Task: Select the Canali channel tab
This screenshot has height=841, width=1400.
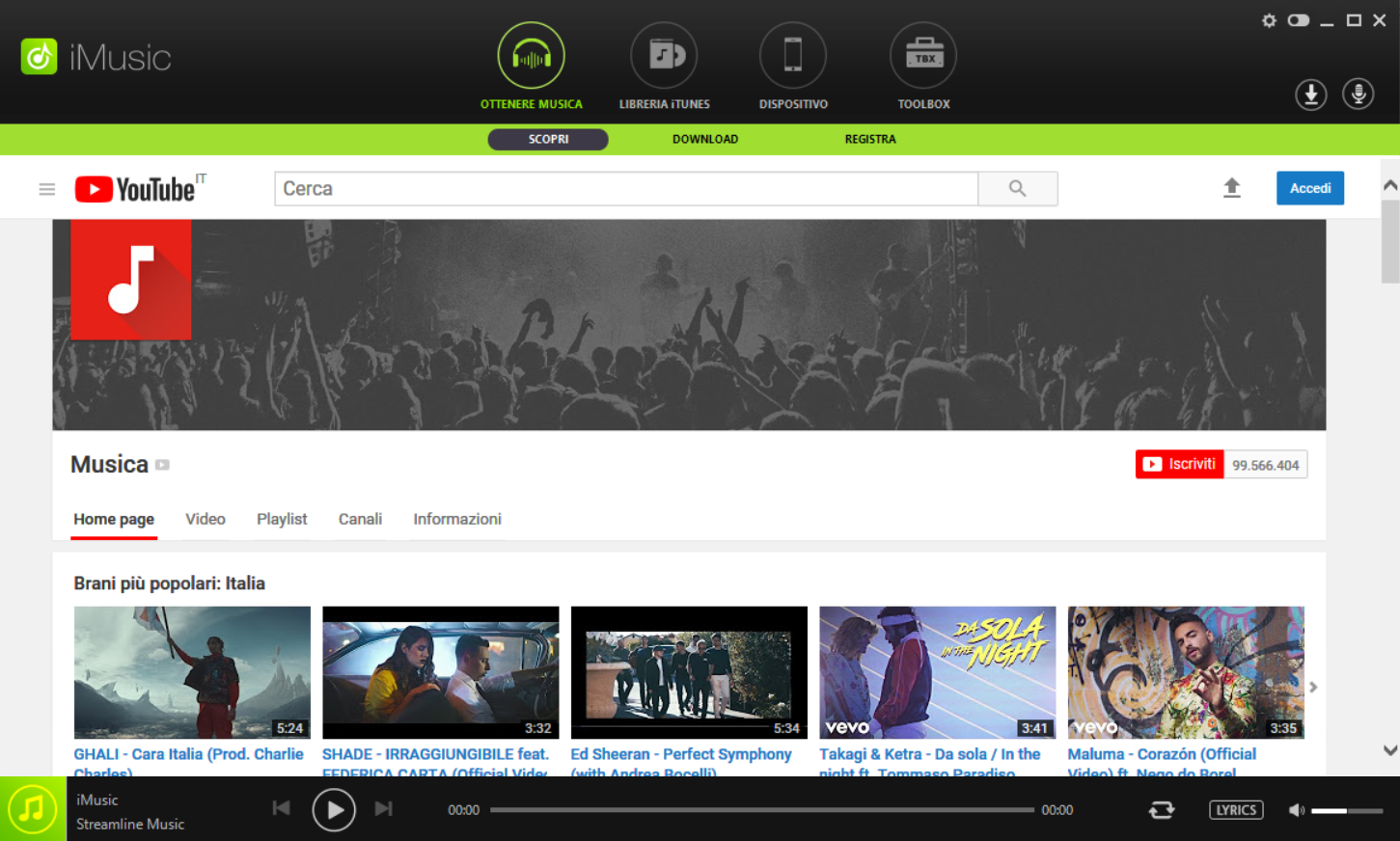Action: [x=360, y=519]
